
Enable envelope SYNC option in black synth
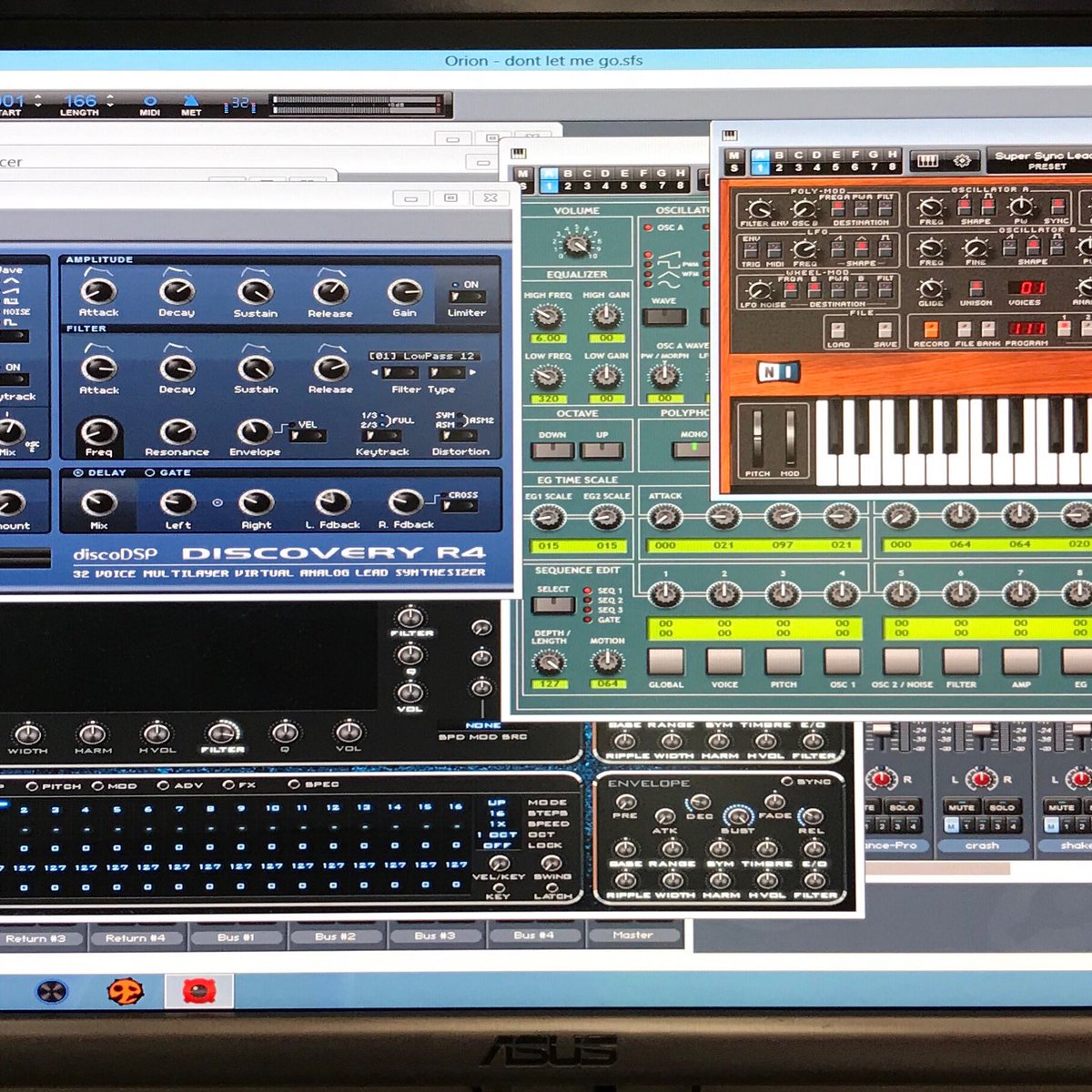[x=787, y=782]
